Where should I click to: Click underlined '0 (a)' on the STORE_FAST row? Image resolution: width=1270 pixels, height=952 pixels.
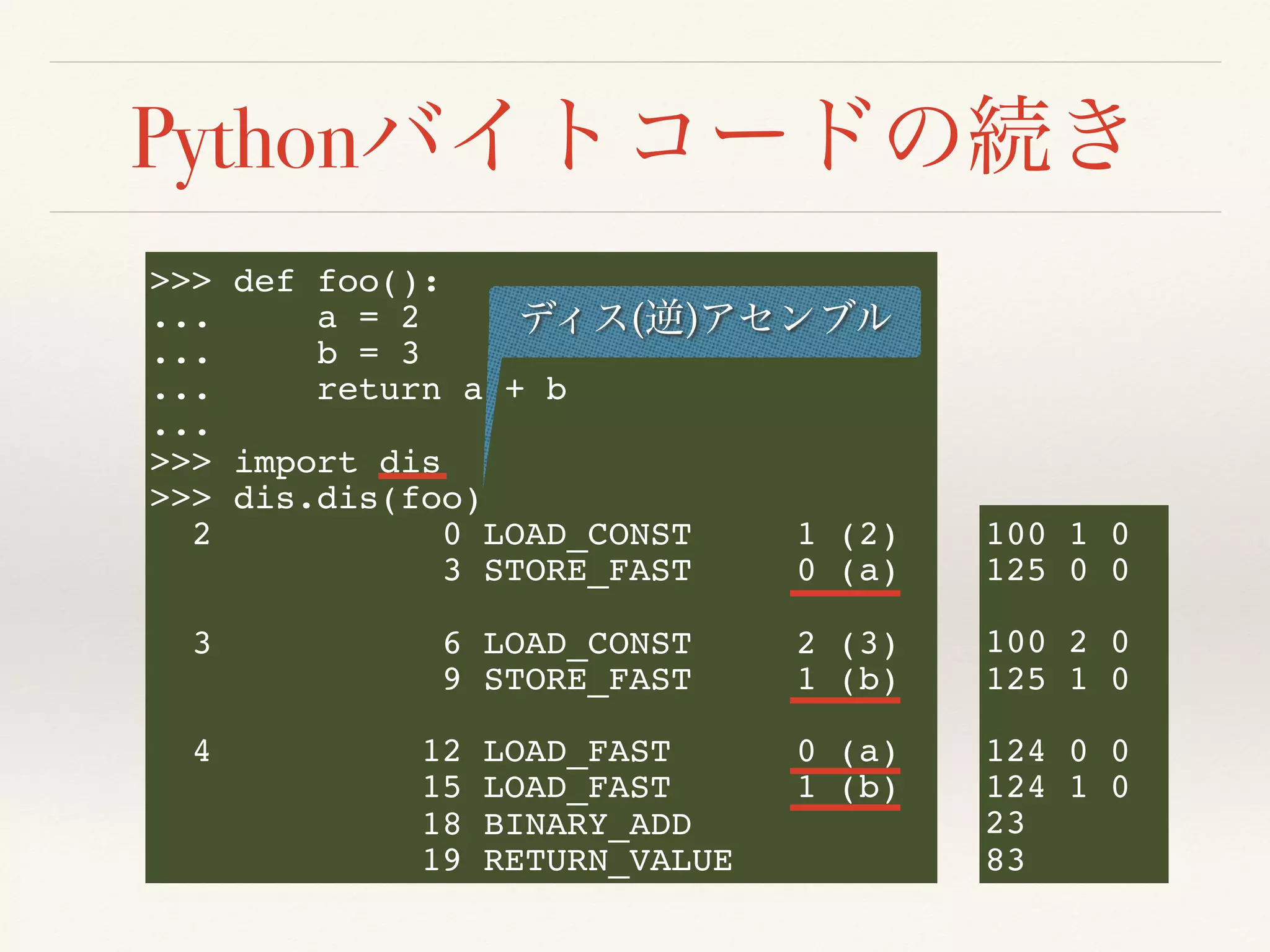[846, 570]
